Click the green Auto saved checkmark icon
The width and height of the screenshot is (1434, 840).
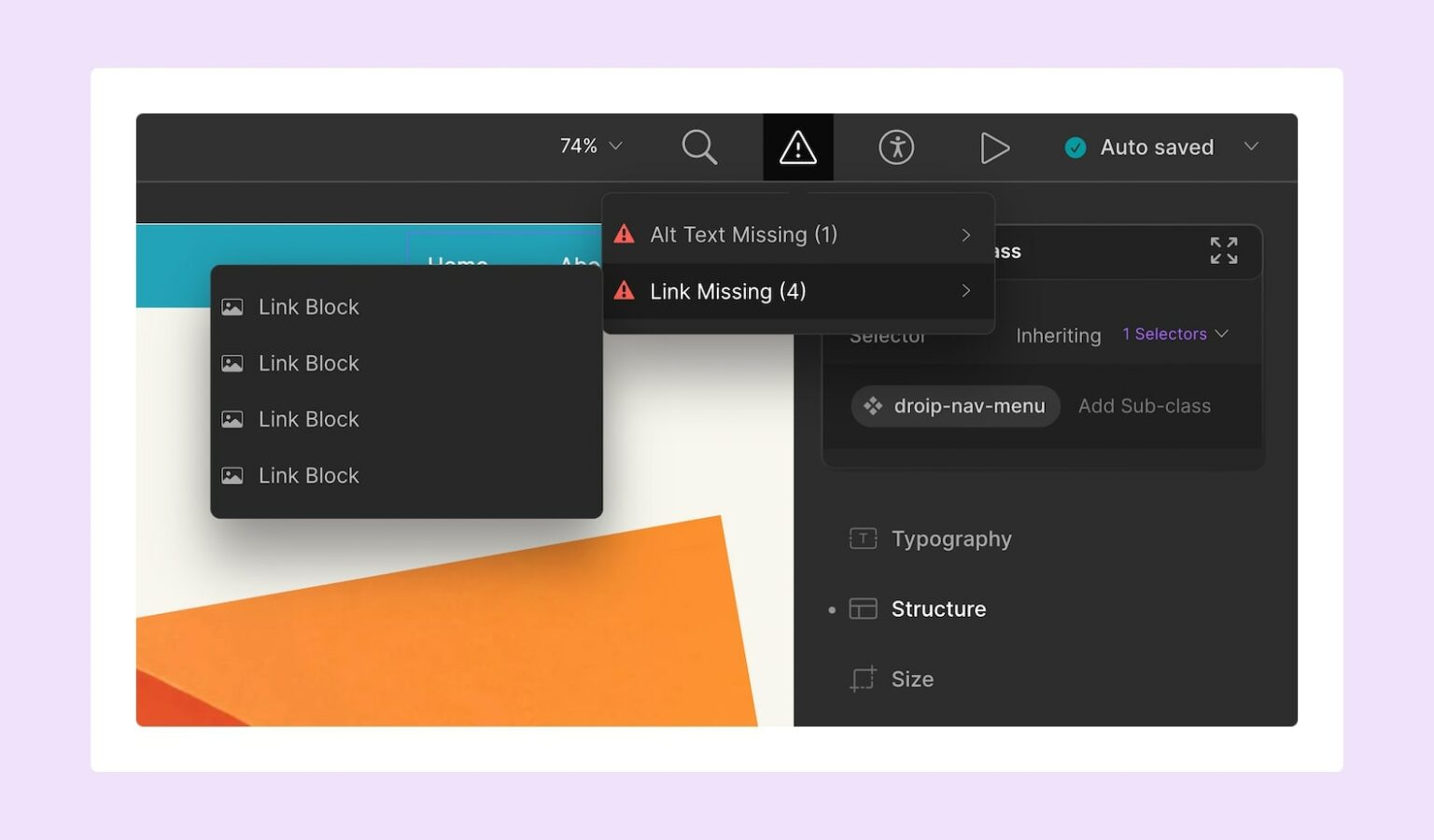click(1075, 147)
